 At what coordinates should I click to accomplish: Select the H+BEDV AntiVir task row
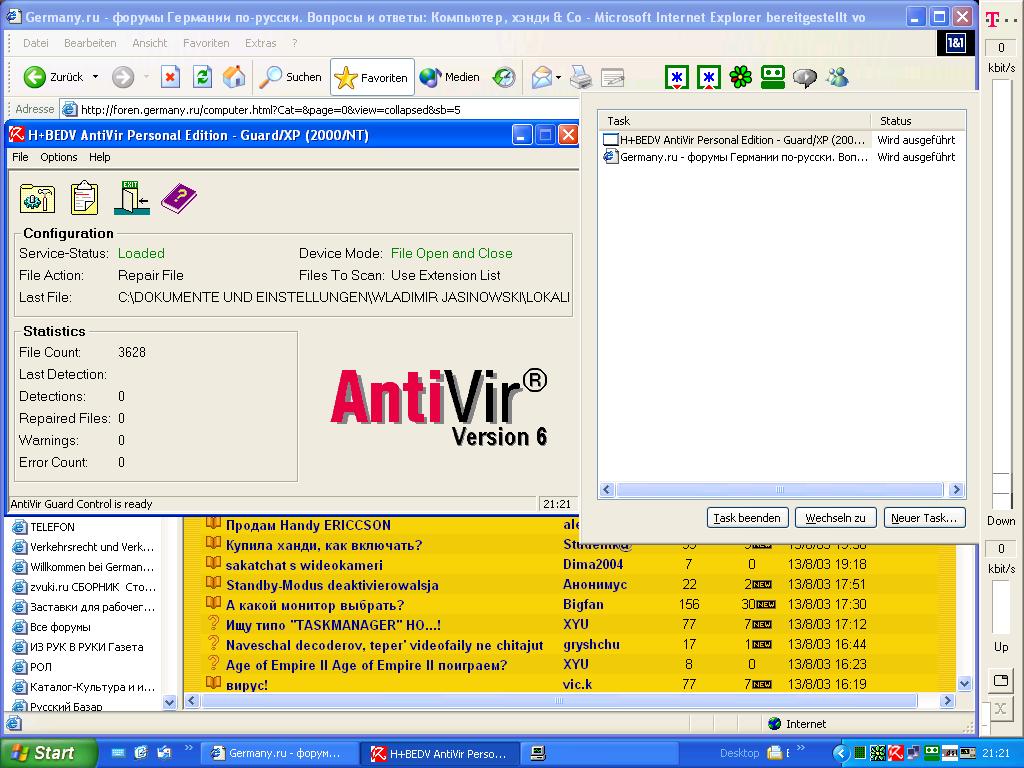(x=782, y=140)
